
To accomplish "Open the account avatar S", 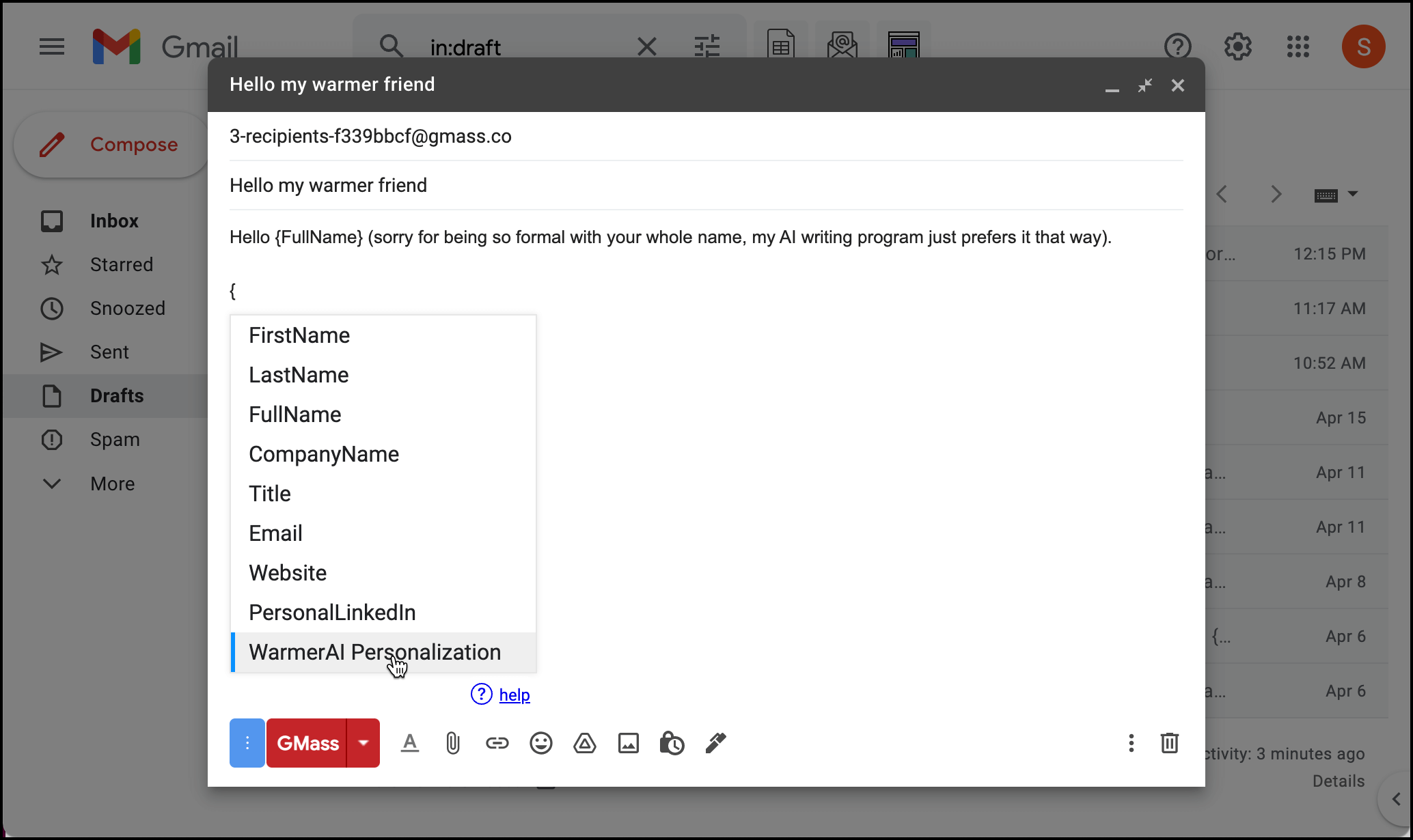I will tap(1364, 46).
